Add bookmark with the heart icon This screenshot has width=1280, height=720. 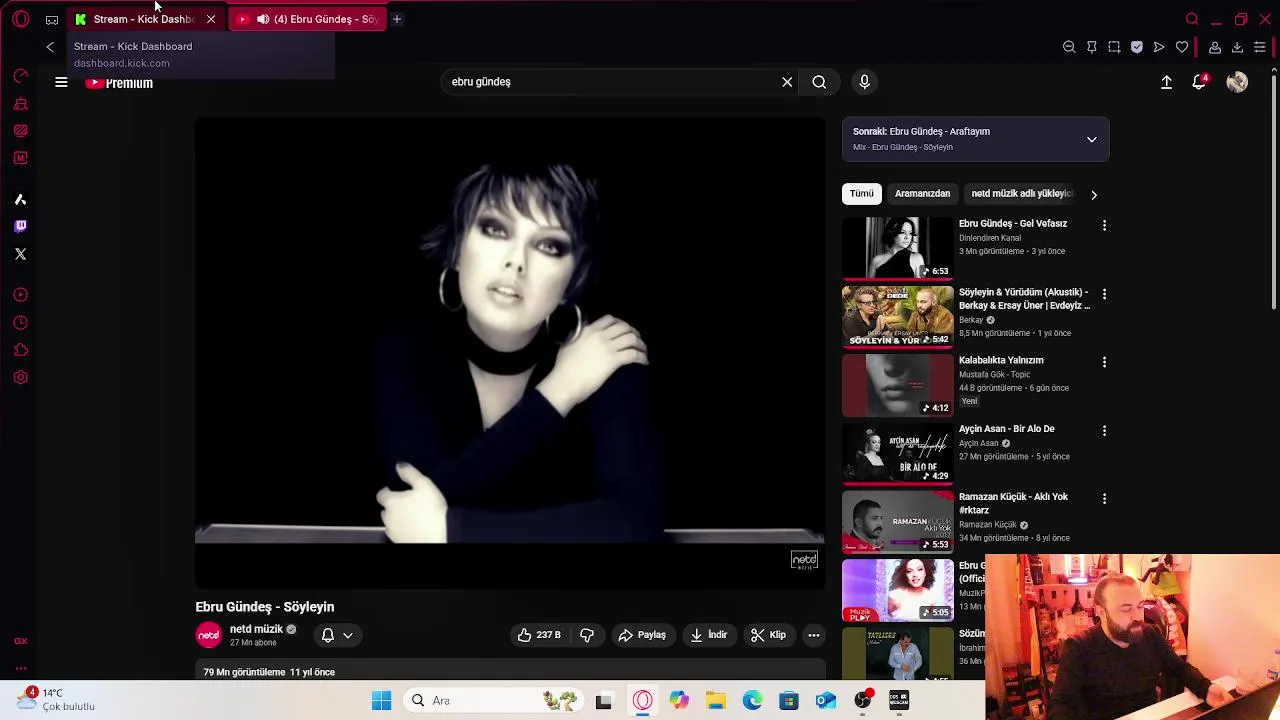[1182, 47]
